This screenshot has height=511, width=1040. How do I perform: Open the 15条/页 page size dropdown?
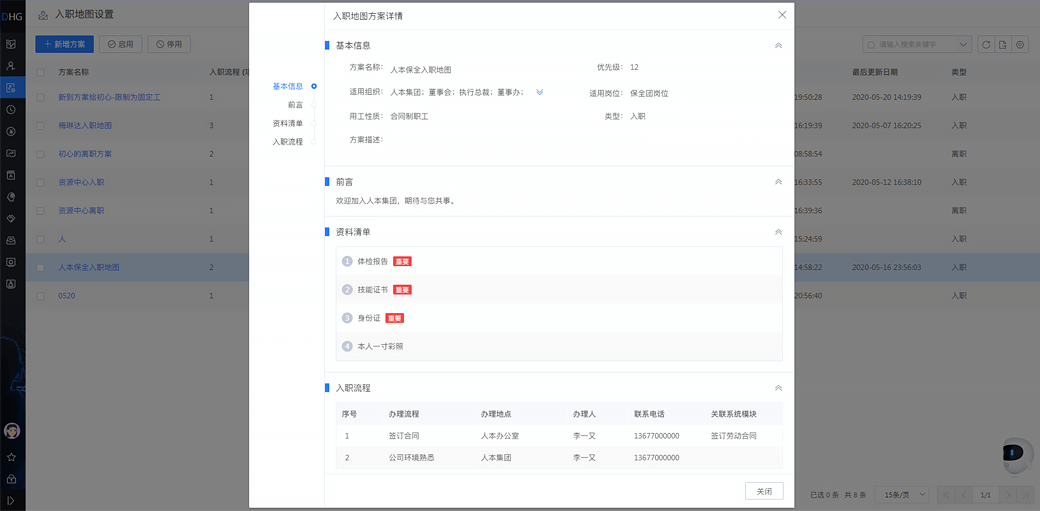pyautogui.click(x=900, y=495)
